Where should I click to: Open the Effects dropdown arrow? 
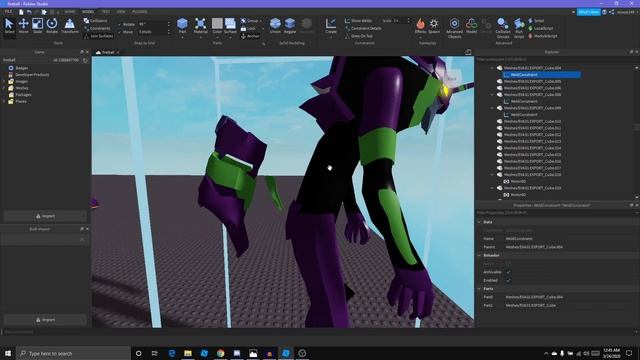pyautogui.click(x=420, y=38)
